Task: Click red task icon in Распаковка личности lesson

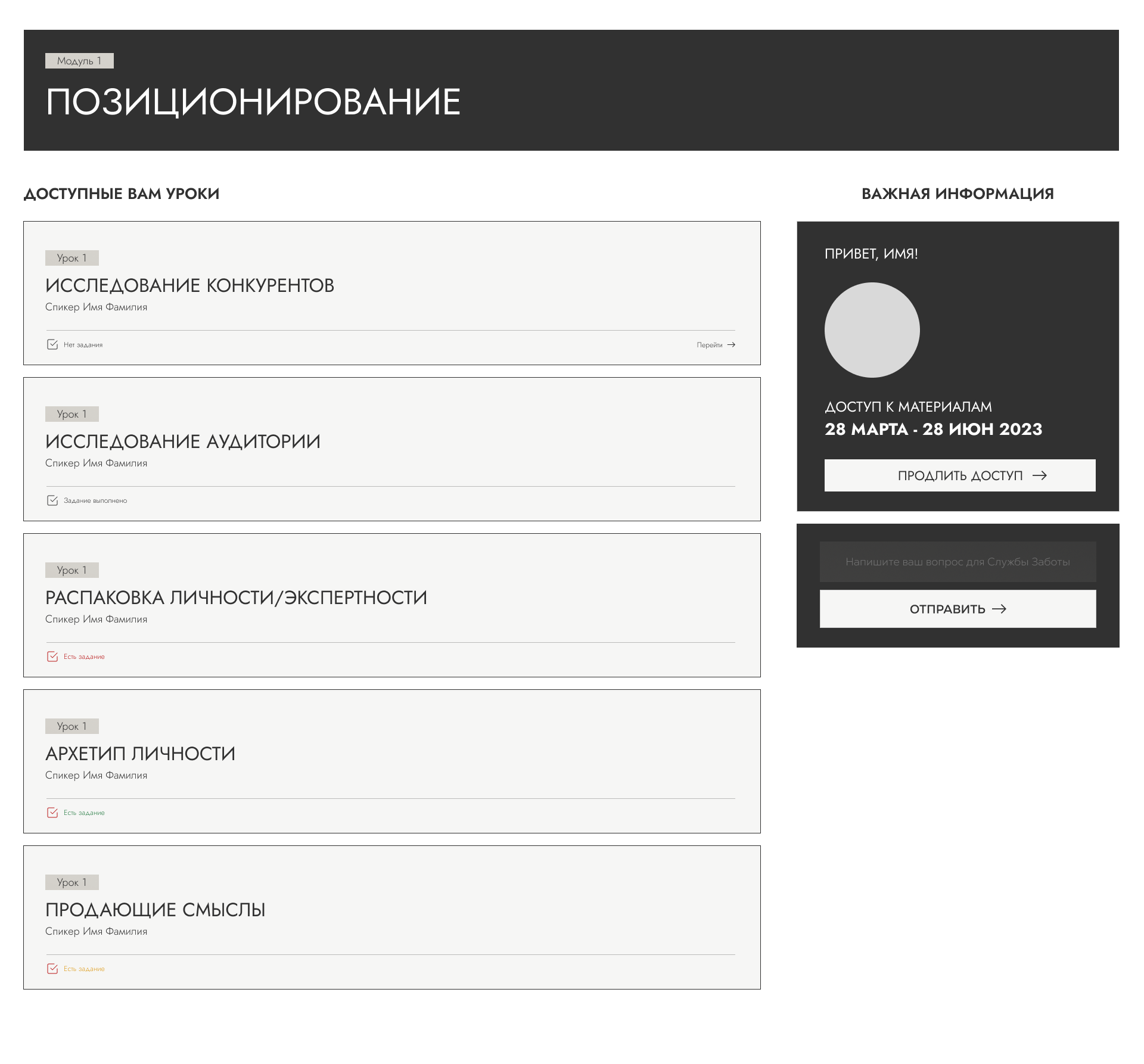Action: coord(52,657)
